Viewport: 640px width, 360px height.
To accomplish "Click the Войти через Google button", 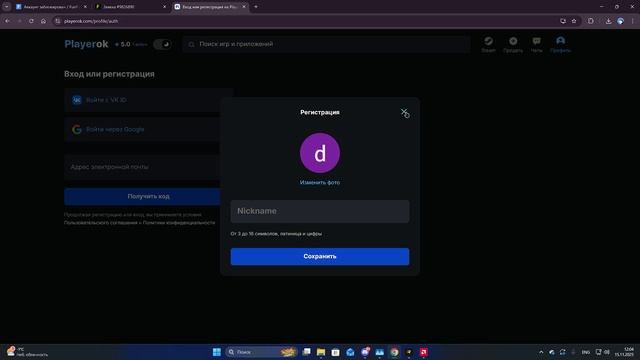I will 148,129.
